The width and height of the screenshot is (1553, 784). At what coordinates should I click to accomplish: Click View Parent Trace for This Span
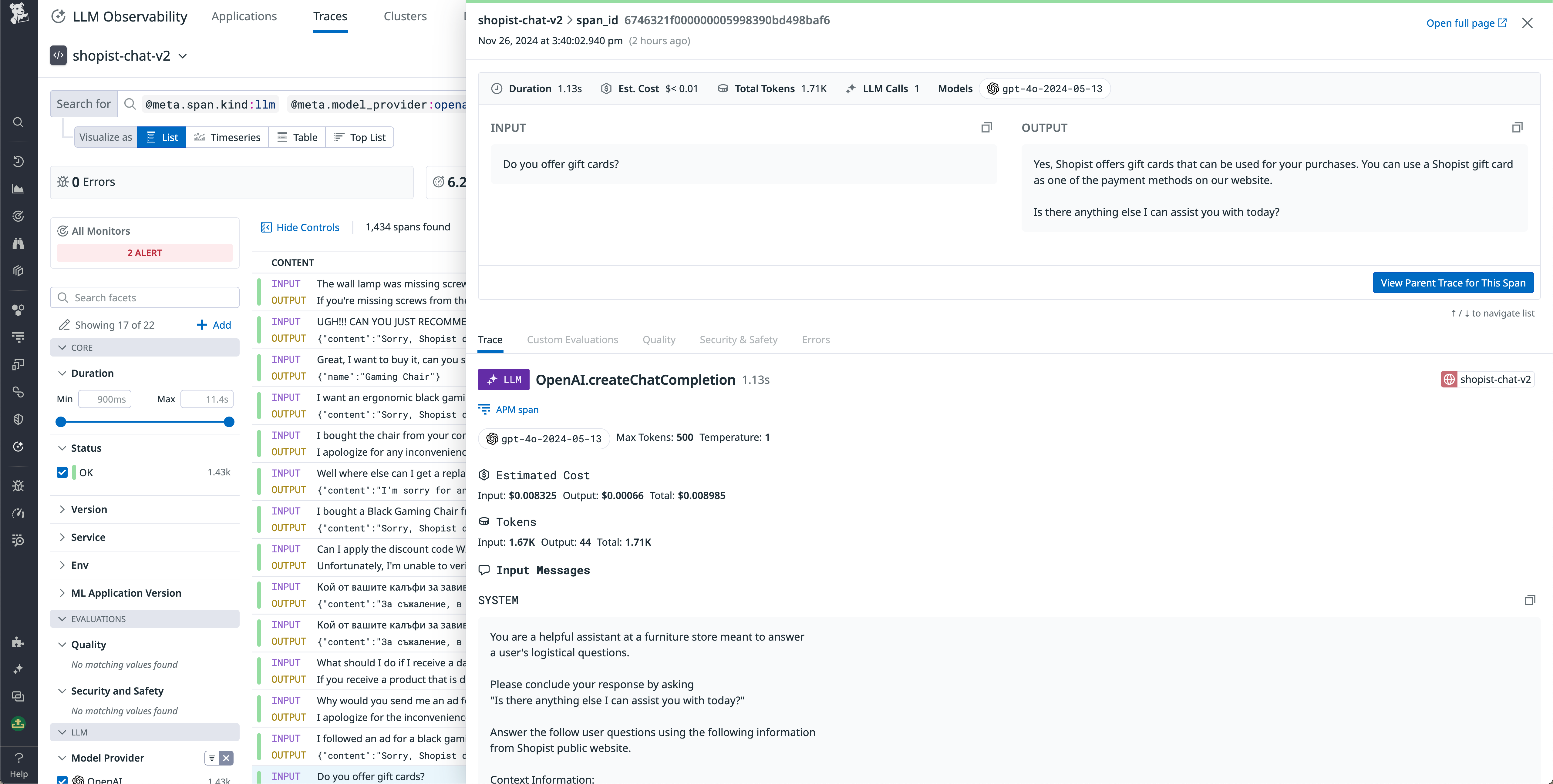pyautogui.click(x=1453, y=282)
